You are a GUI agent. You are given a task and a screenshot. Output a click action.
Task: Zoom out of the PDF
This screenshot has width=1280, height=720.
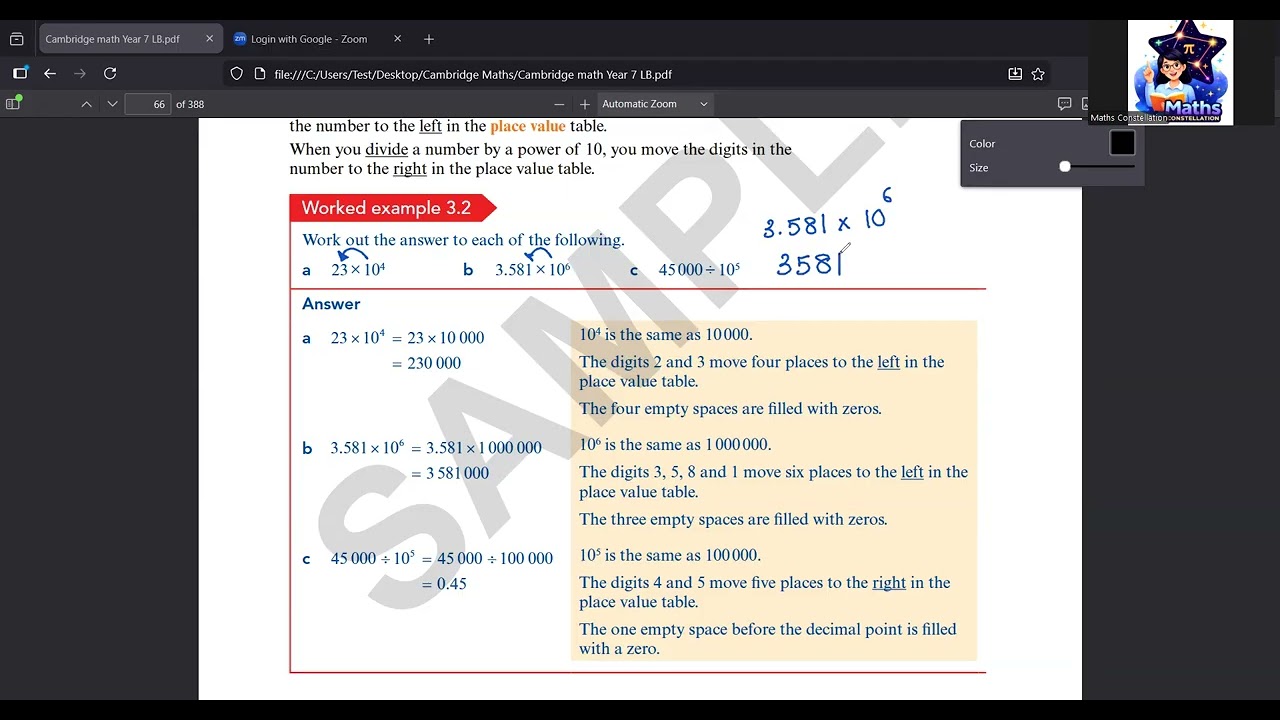point(559,104)
